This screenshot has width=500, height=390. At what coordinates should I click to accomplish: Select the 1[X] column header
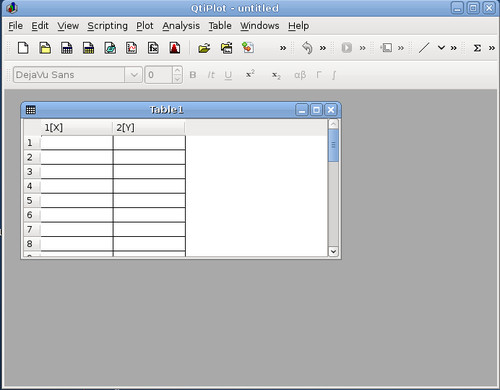(77, 128)
